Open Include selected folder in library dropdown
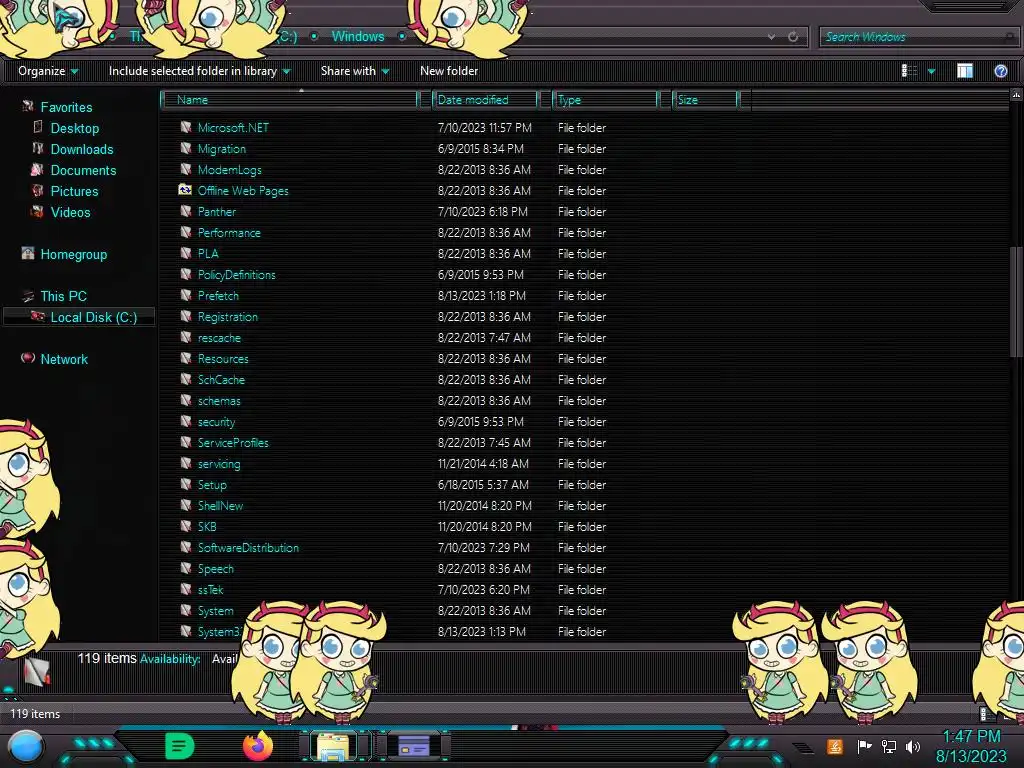Image resolution: width=1024 pixels, height=768 pixels. click(200, 71)
